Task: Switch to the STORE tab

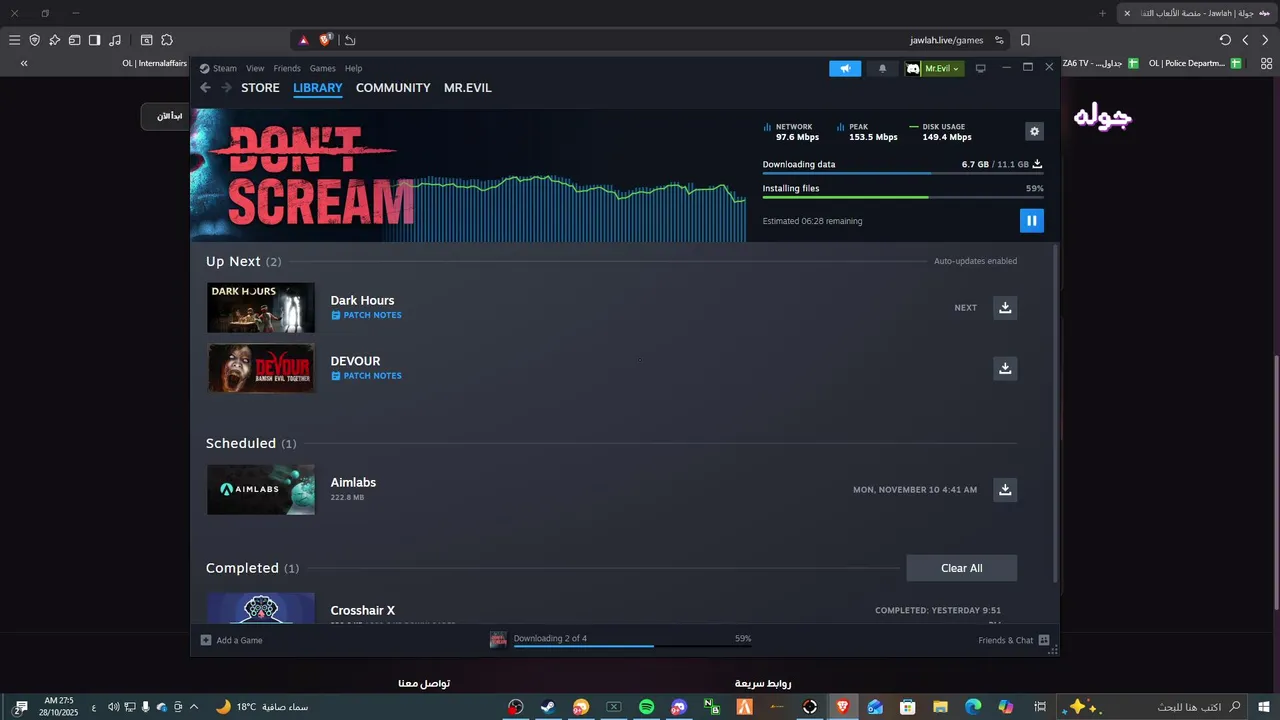Action: point(260,88)
